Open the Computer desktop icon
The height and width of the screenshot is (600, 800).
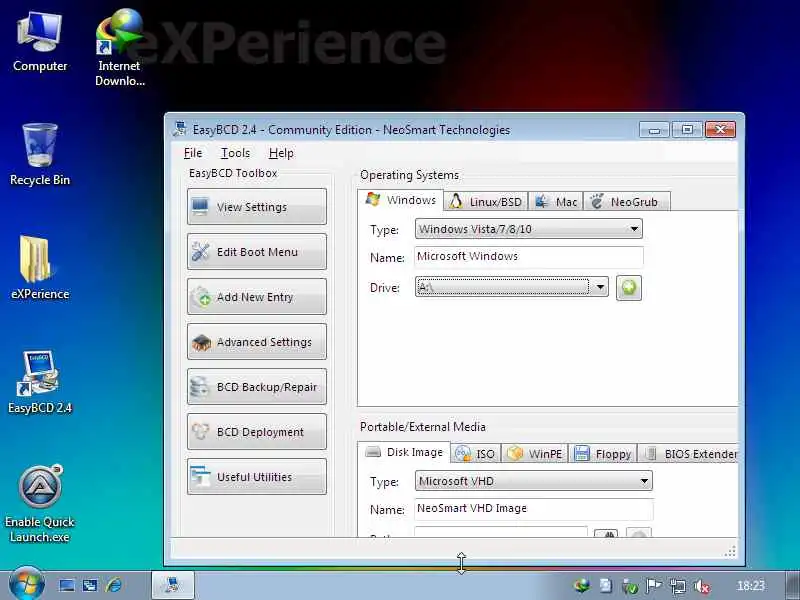[40, 42]
